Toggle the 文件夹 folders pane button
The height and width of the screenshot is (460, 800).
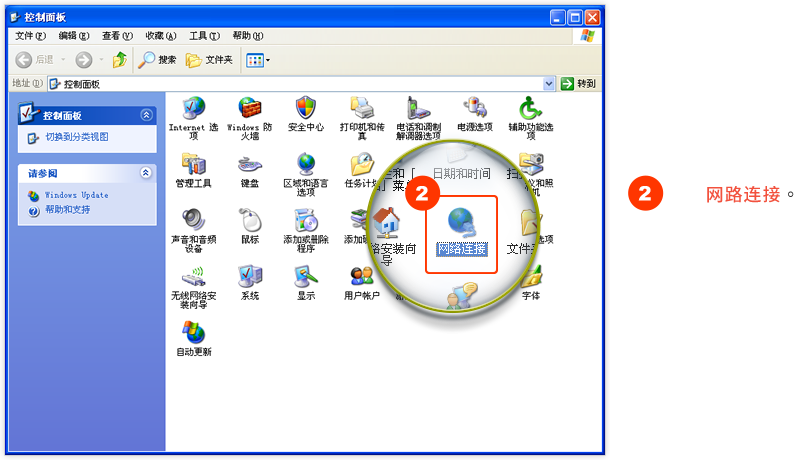[x=209, y=60]
